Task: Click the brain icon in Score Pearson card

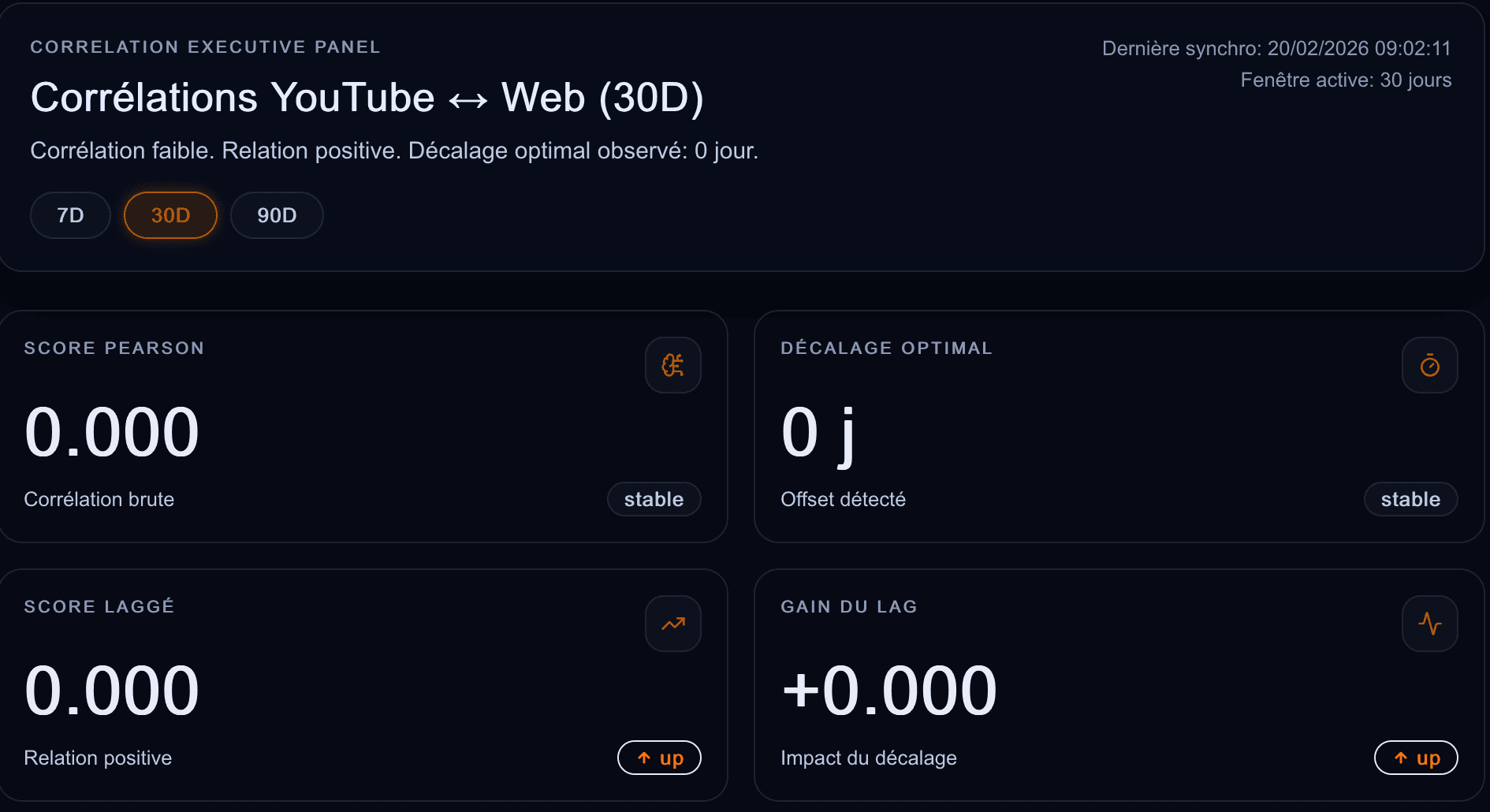Action: 672,365
